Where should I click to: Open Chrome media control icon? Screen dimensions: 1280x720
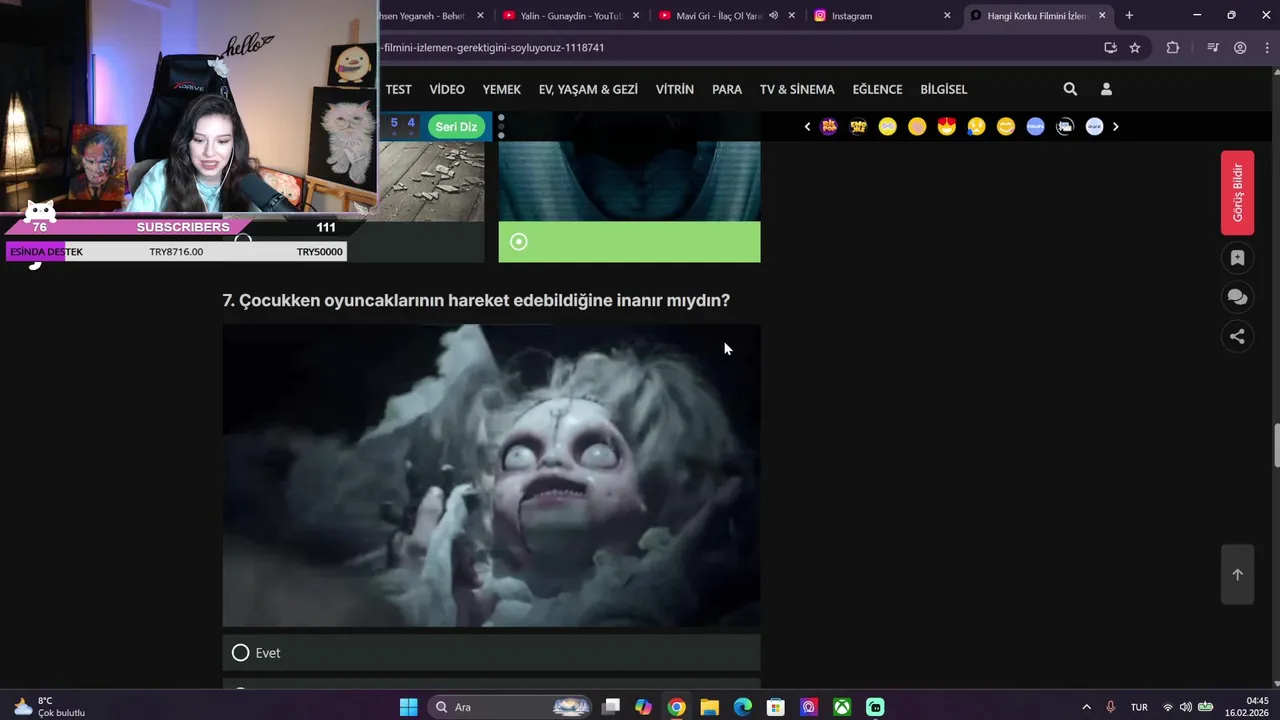(x=1213, y=47)
